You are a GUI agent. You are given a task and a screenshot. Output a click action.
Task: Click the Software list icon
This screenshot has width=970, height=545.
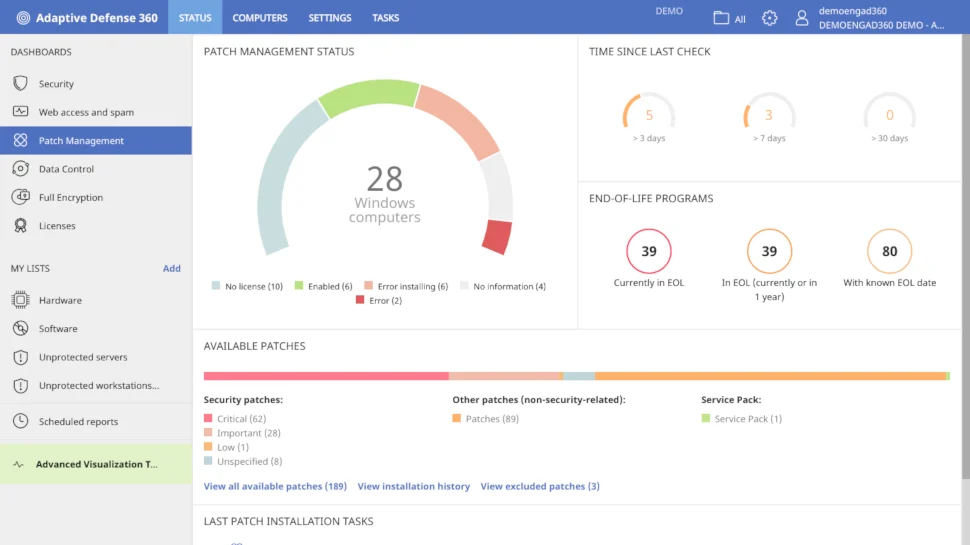click(x=20, y=328)
